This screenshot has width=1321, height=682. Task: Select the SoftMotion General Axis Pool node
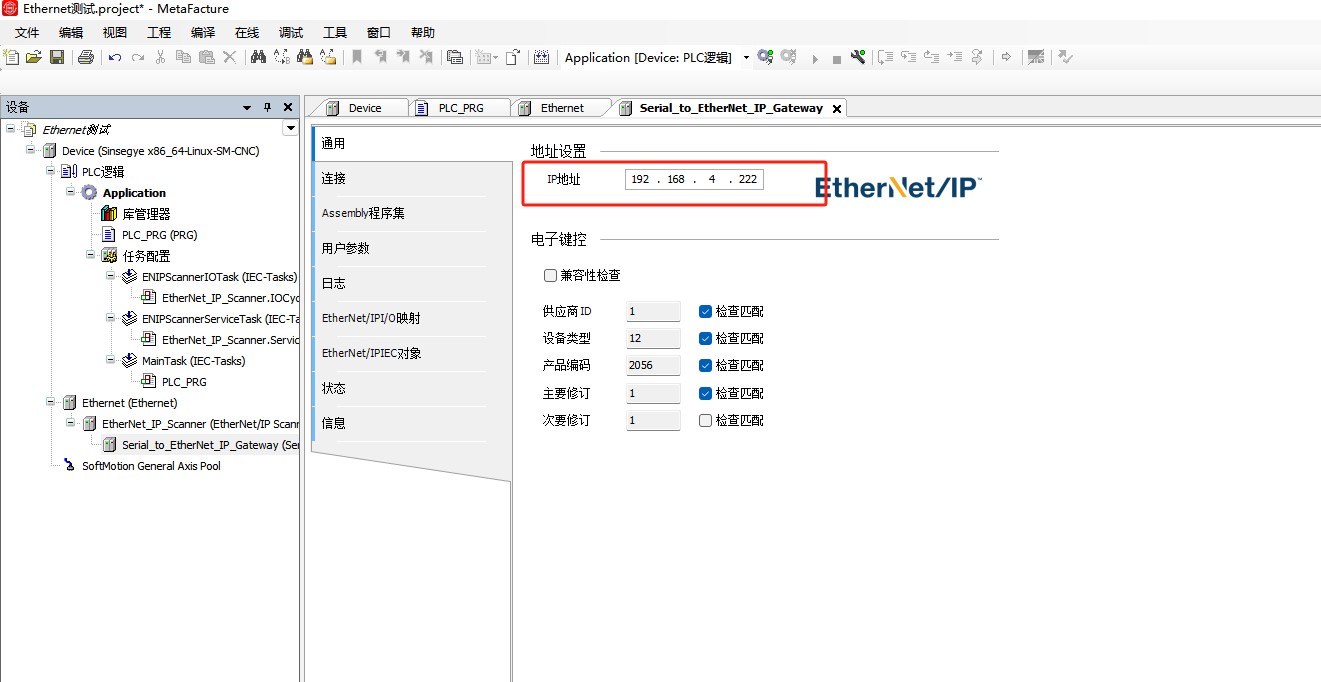(x=150, y=466)
